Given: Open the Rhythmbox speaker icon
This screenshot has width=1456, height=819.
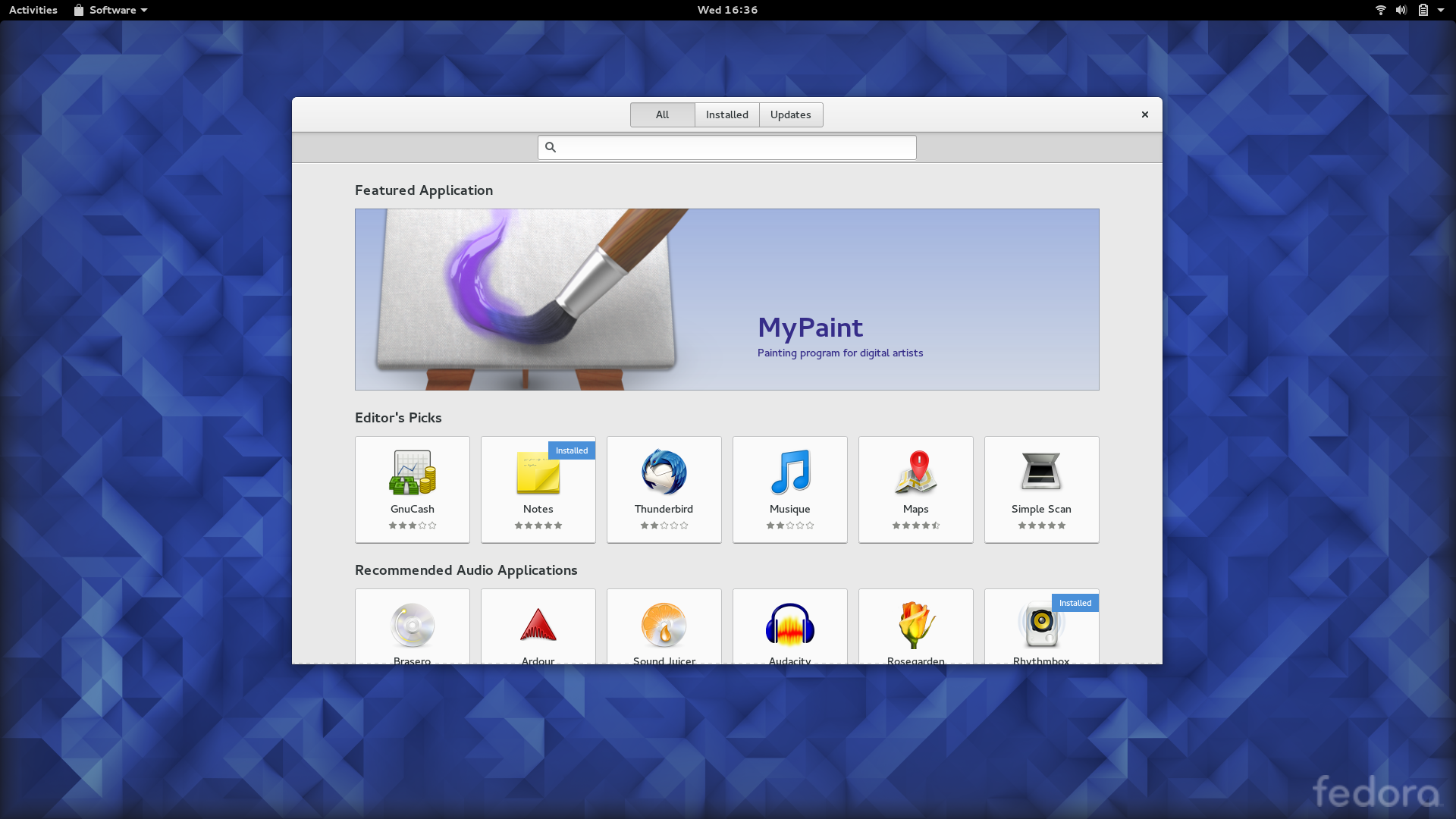Looking at the screenshot, I should click(1041, 625).
